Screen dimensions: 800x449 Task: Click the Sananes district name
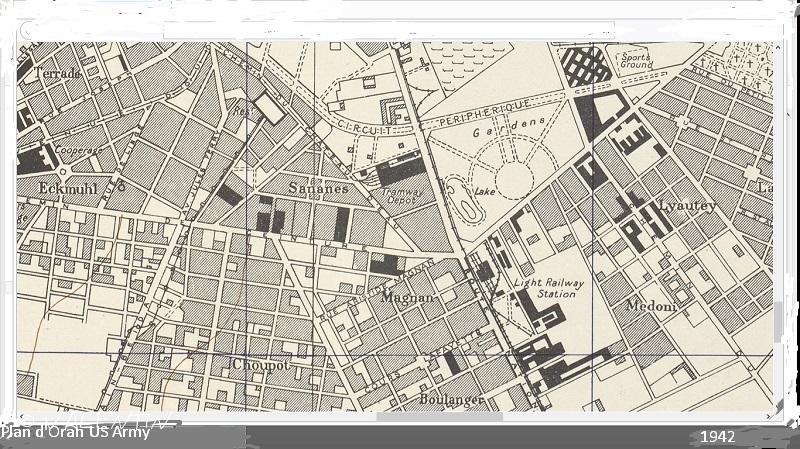coord(318,188)
